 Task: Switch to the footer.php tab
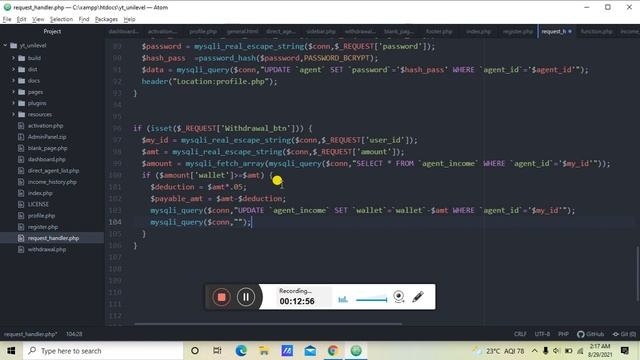click(439, 31)
